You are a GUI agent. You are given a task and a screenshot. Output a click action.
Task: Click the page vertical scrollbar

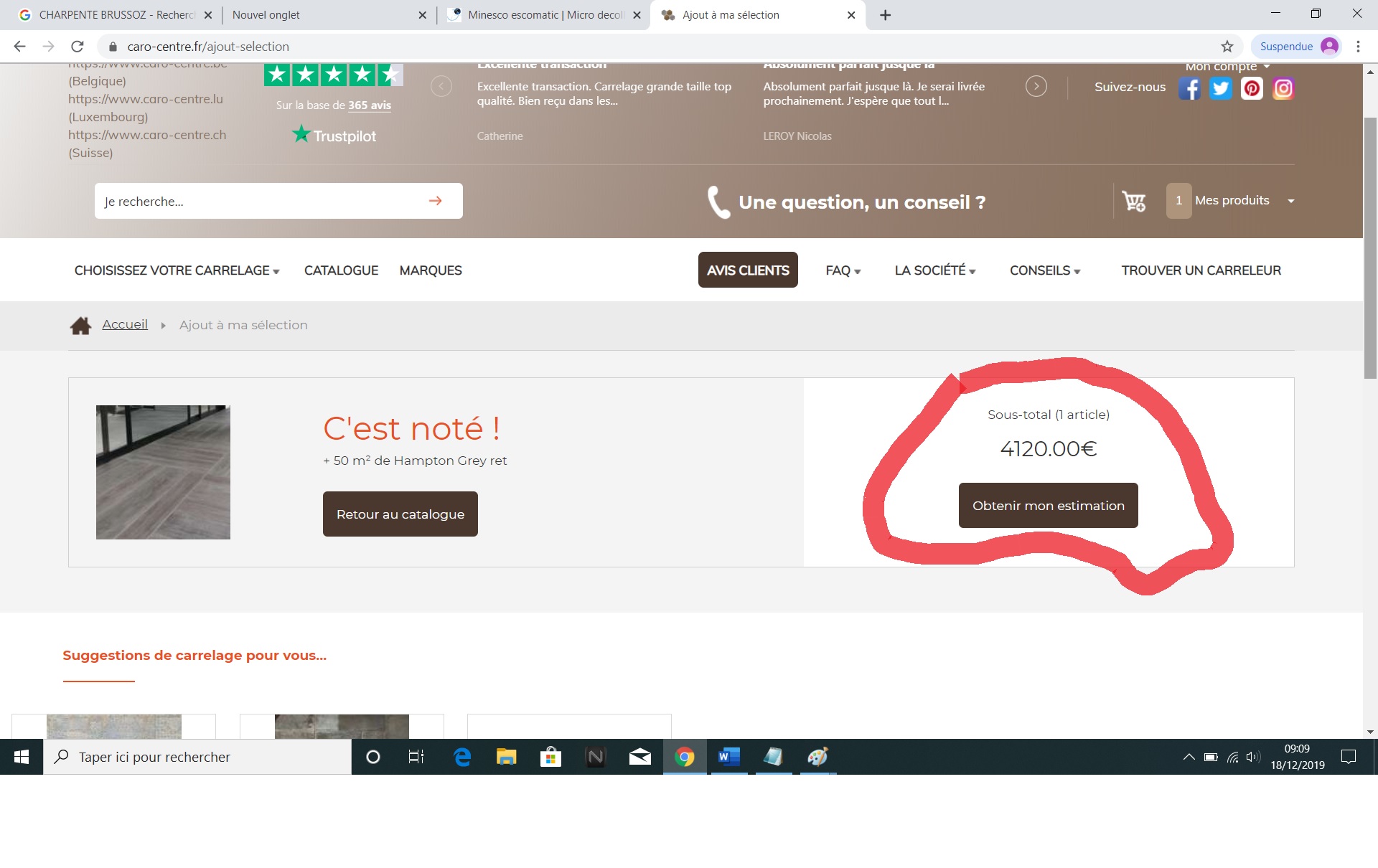tap(1370, 247)
